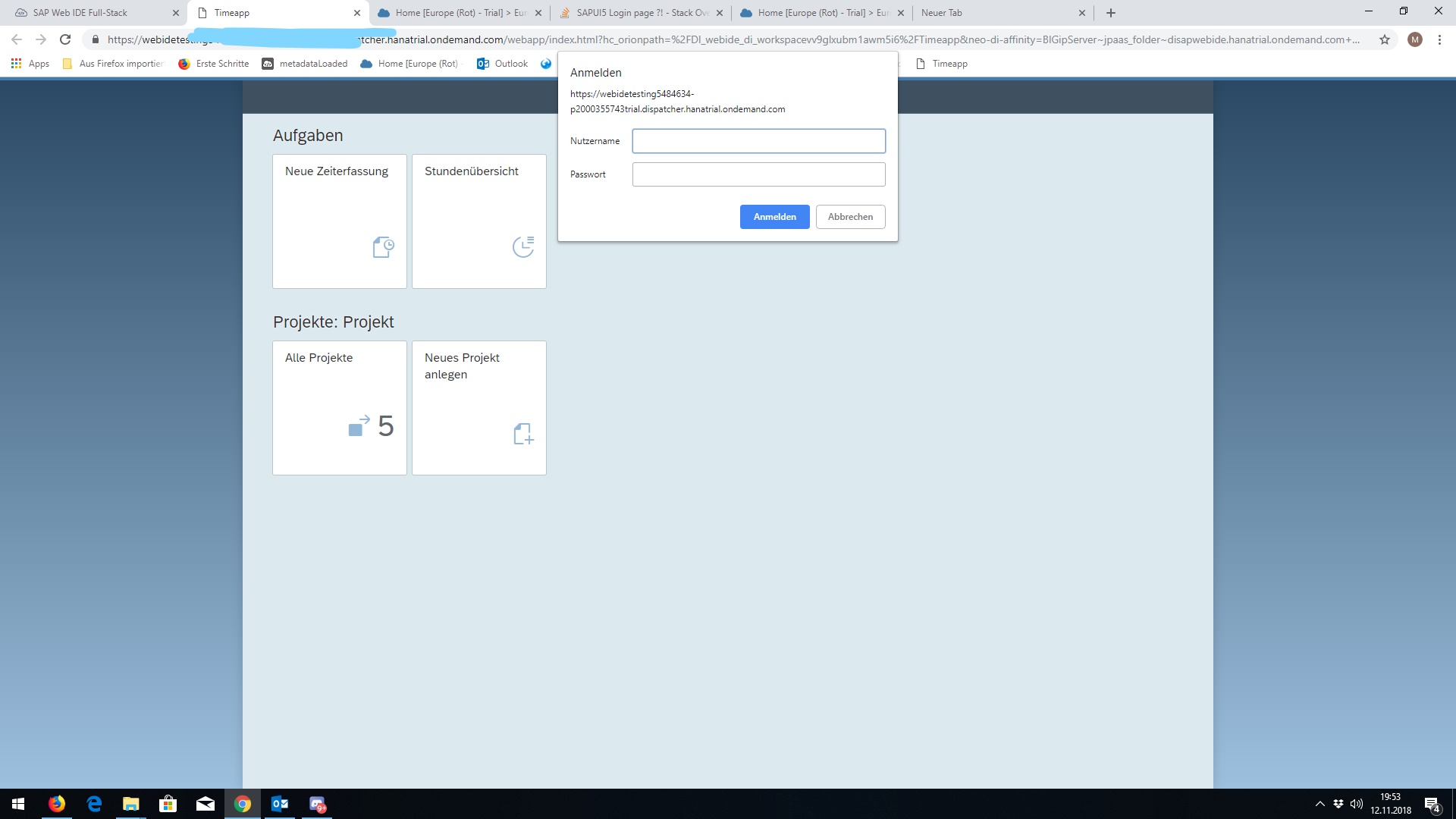Viewport: 1456px width, 819px height.
Task: Click the Stundenübersicht tile time icon
Action: click(x=523, y=246)
